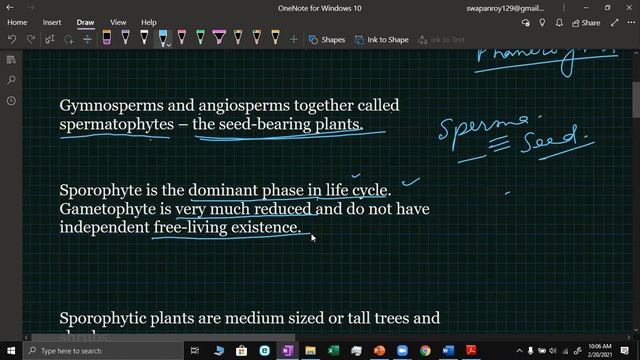Toggle Ink to Shape conversion
The height and width of the screenshot is (360, 640).
coord(382,40)
